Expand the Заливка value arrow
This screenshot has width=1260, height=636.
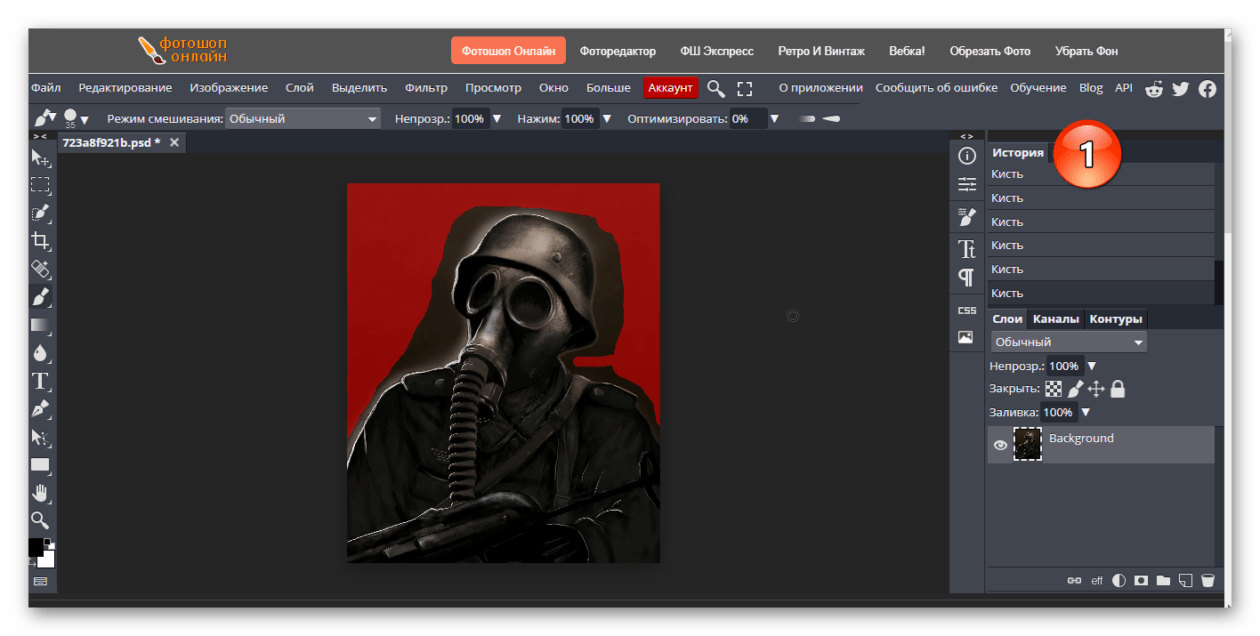pyautogui.click(x=1085, y=412)
